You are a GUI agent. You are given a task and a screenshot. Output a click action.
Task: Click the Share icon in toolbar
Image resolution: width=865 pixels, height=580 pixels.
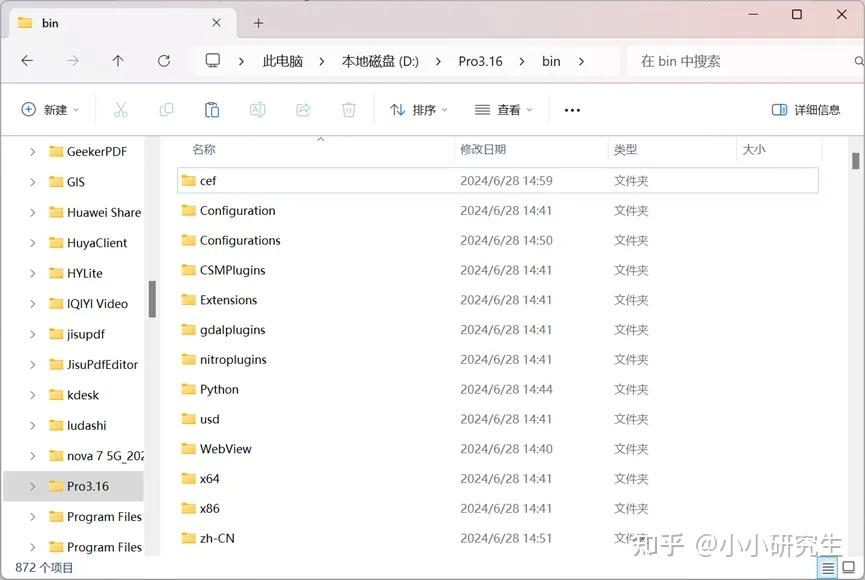(x=303, y=110)
